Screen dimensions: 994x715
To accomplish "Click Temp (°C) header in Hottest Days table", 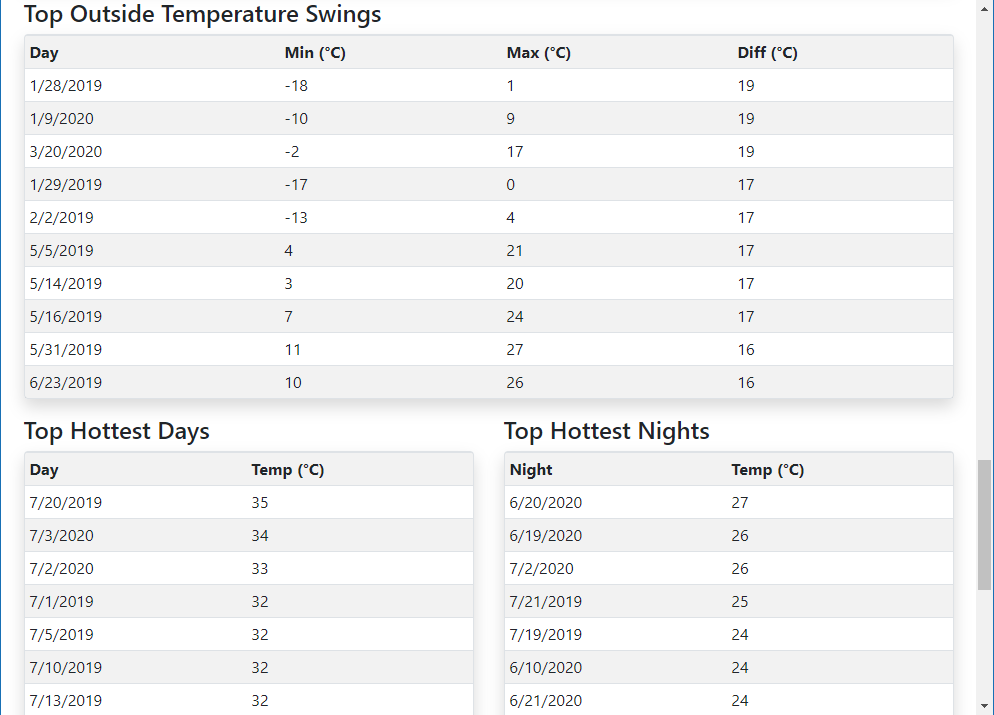I will tap(287, 470).
